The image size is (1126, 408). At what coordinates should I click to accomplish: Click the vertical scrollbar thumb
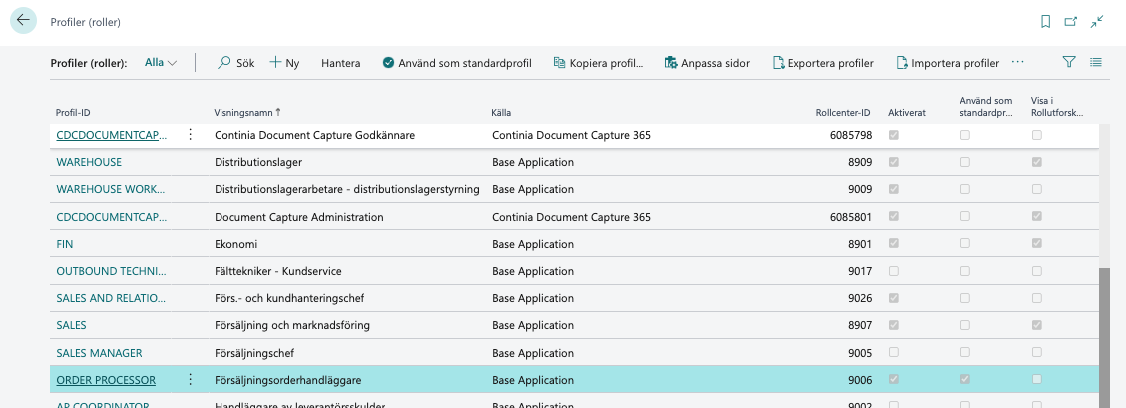[x=1104, y=335]
